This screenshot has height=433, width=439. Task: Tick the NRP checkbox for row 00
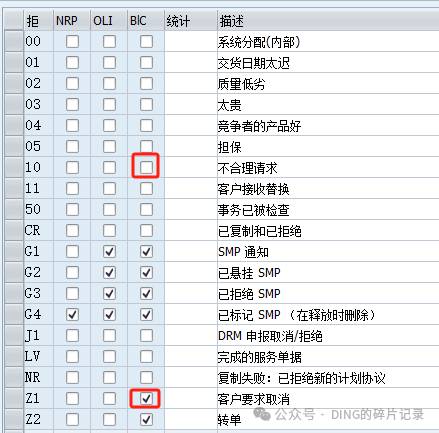coord(72,42)
